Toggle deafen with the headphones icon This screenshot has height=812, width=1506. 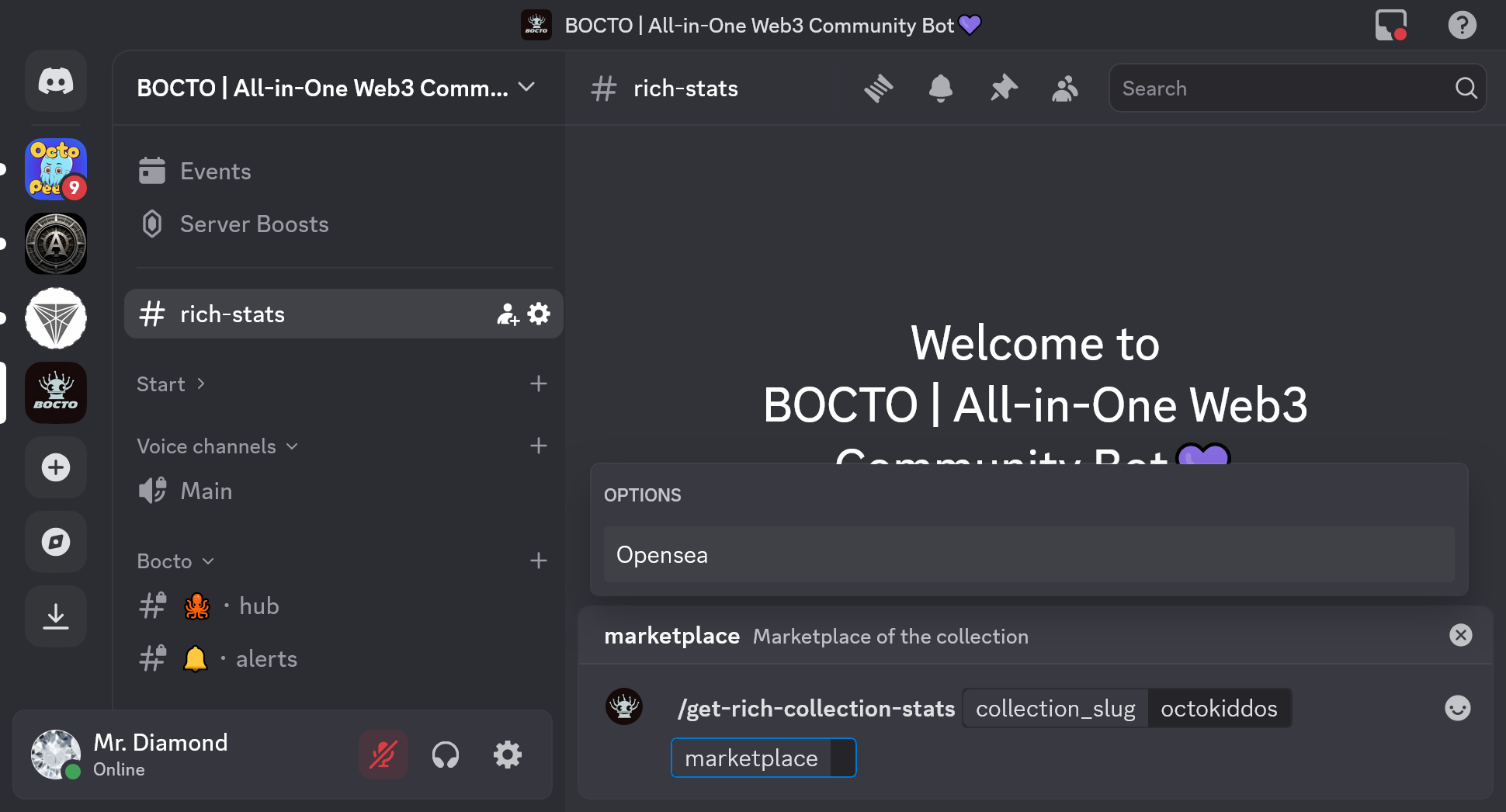point(446,755)
